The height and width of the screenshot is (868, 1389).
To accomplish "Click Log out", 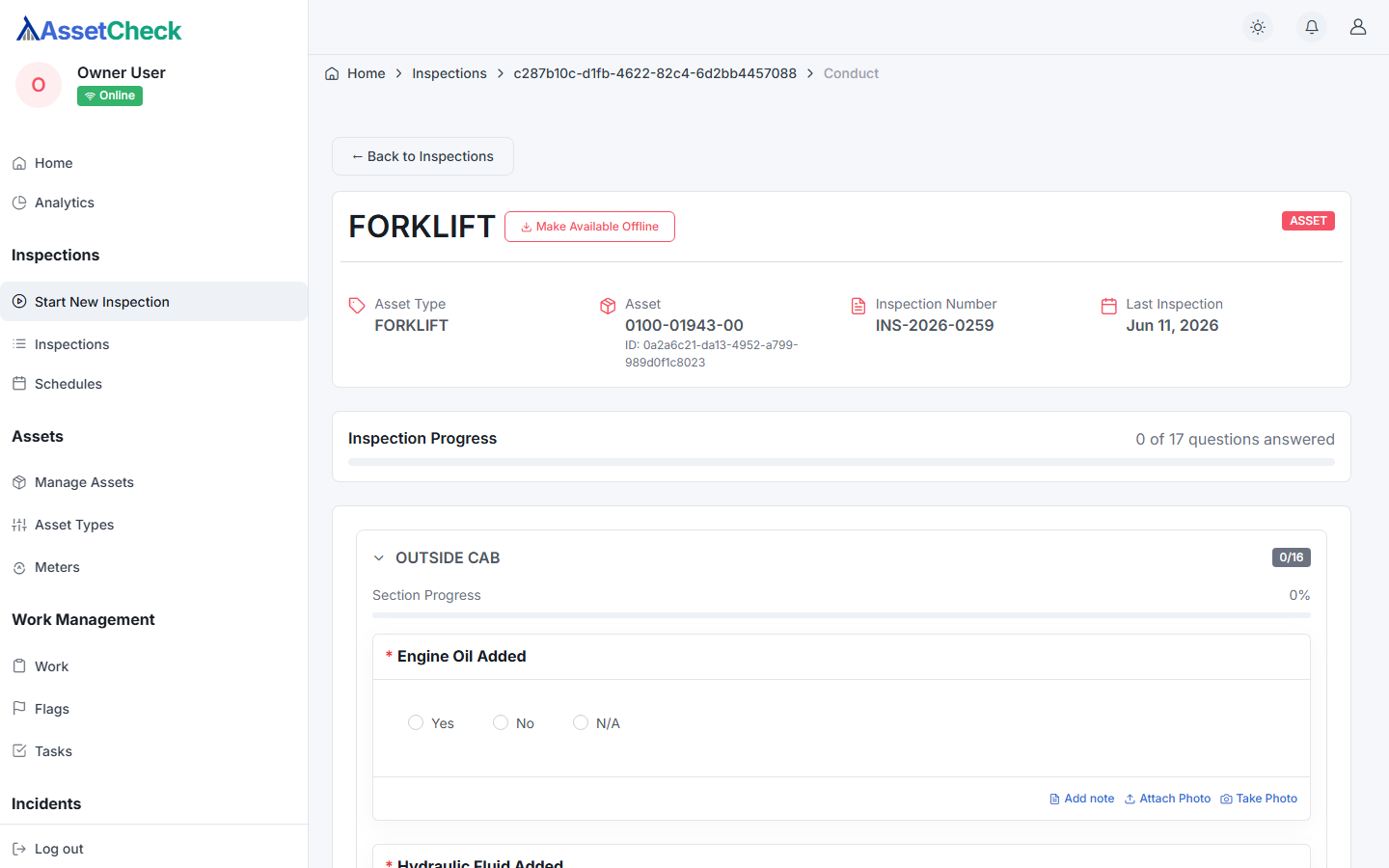I will (x=154, y=849).
